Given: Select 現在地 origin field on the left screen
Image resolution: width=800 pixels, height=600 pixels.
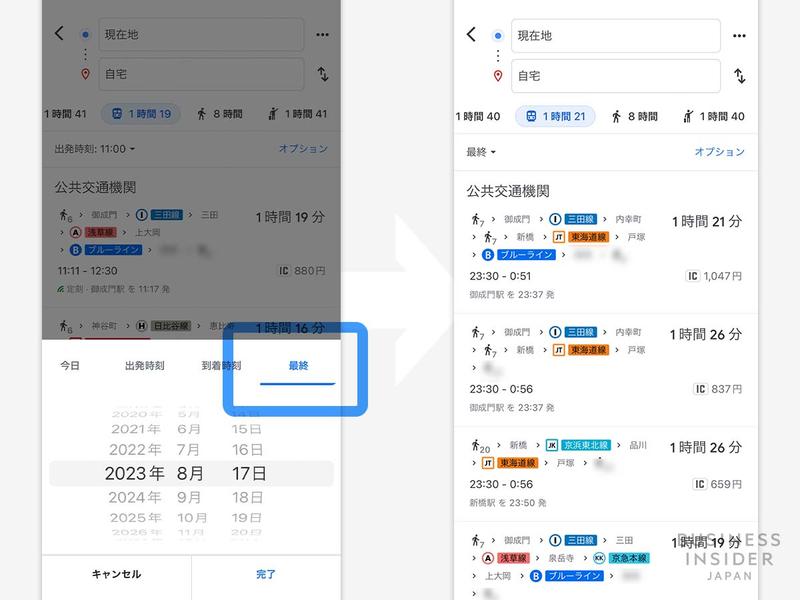Looking at the screenshot, I should [x=201, y=35].
